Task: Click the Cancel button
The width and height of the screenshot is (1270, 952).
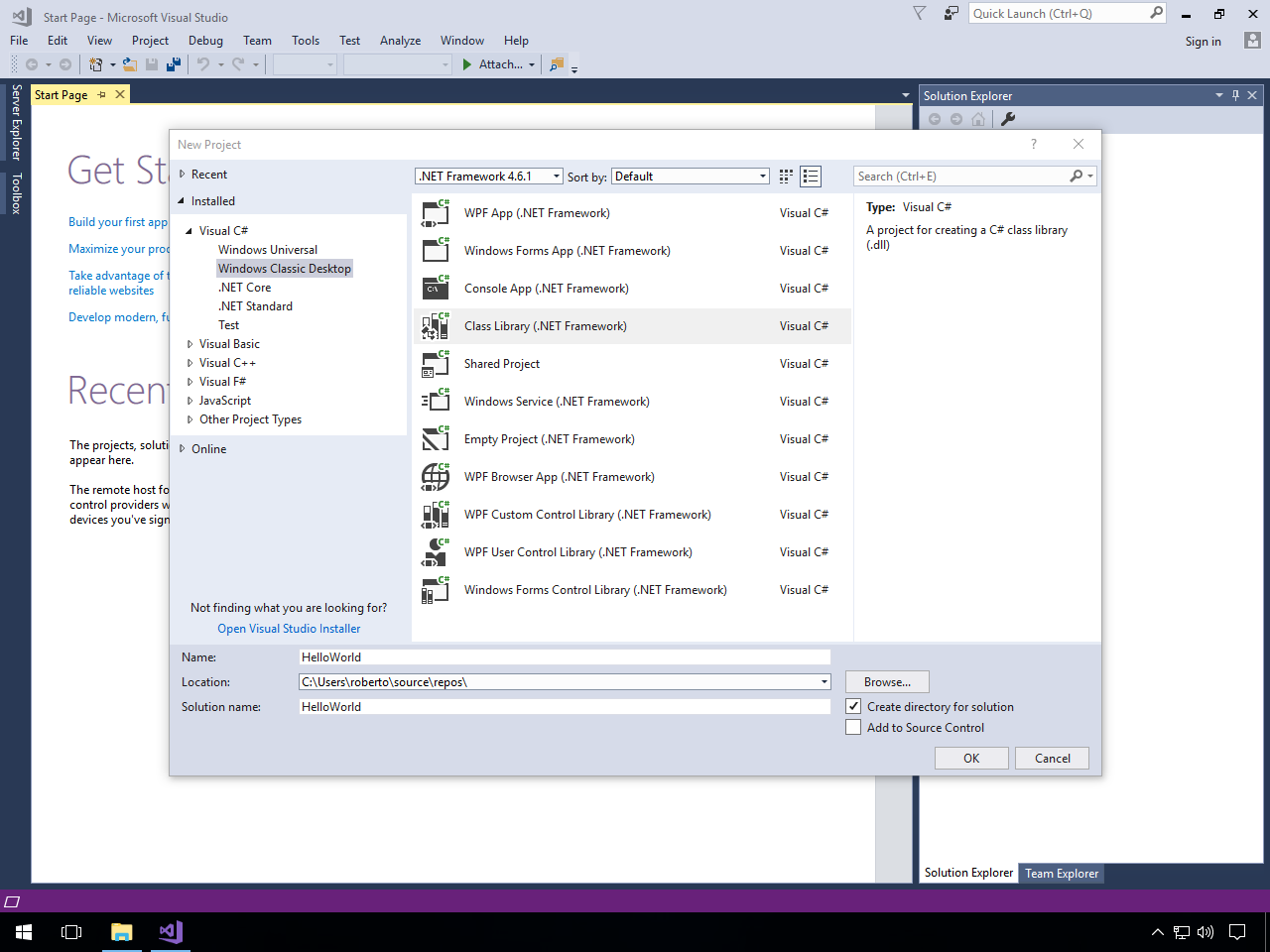Action: point(1052,759)
